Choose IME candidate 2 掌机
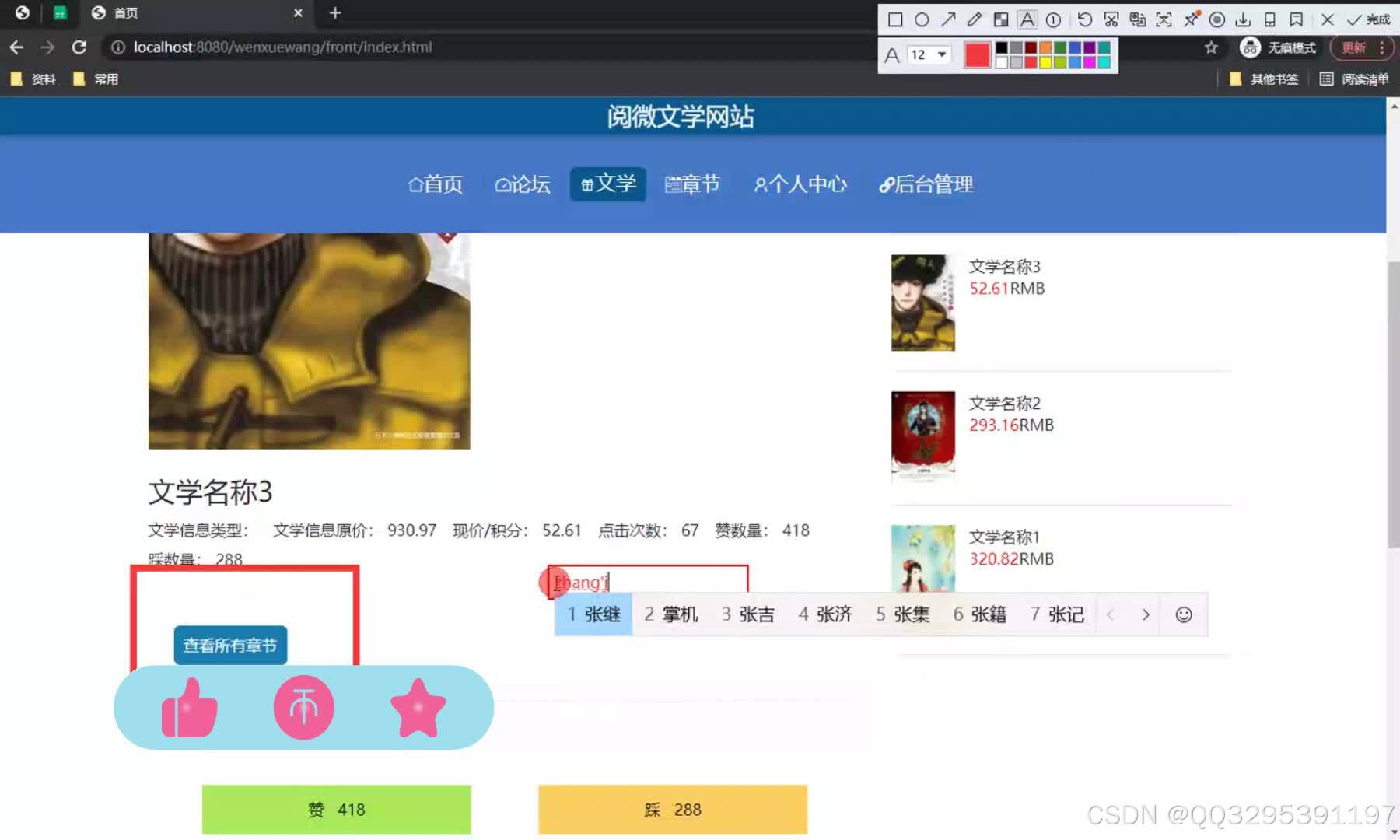Screen dimensions: 1400x840 point(671,614)
